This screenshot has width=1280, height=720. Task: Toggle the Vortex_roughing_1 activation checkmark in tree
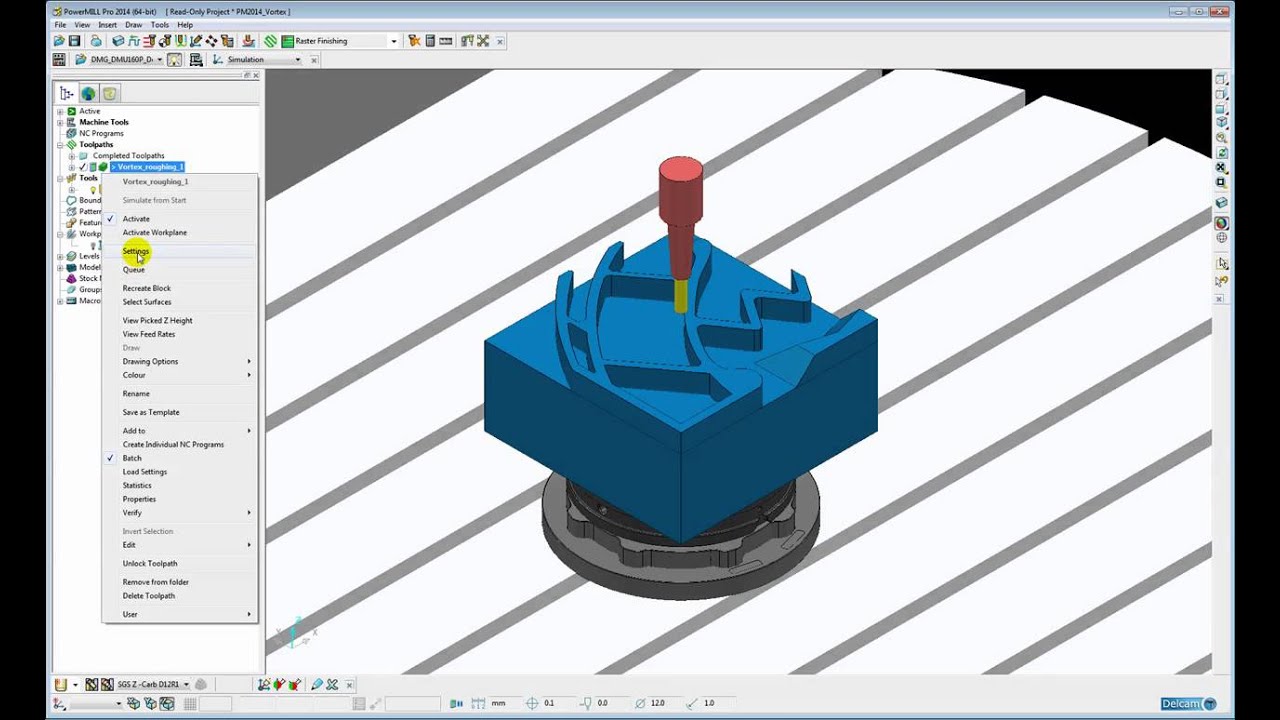[x=82, y=167]
